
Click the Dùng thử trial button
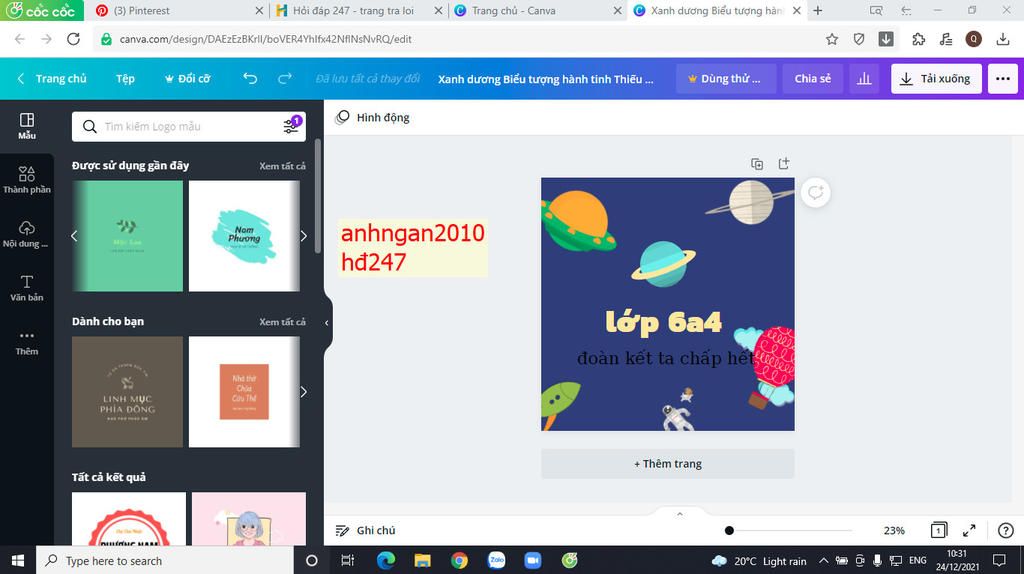point(726,78)
